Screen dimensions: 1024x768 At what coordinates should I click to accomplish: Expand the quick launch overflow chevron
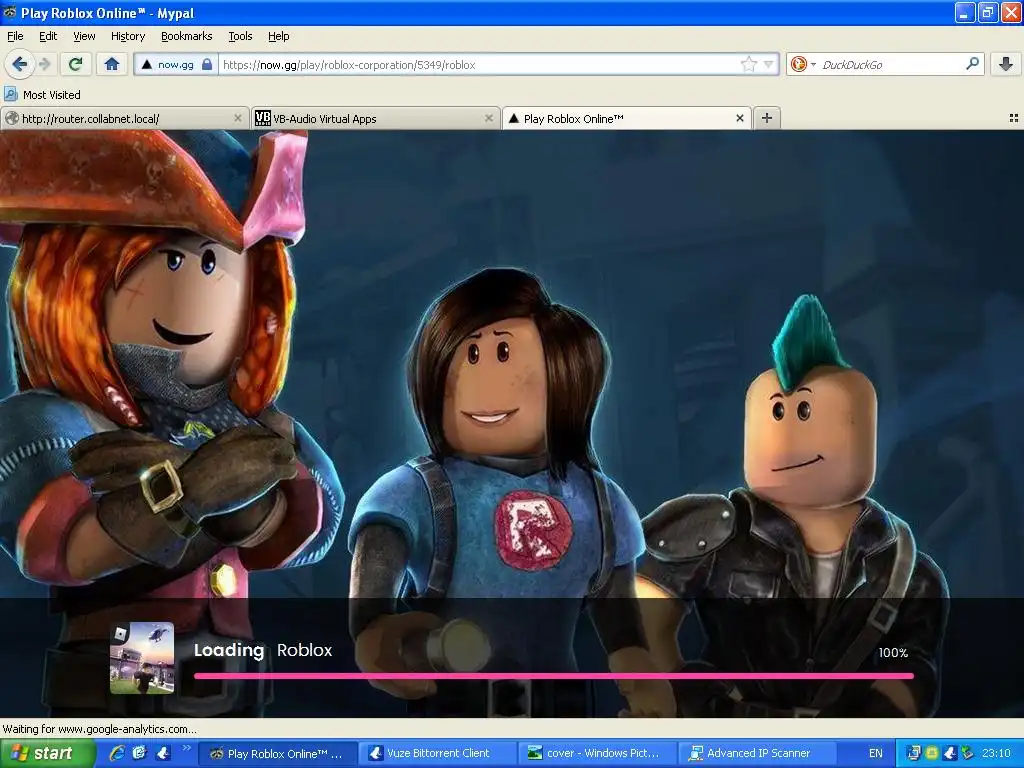[x=186, y=748]
